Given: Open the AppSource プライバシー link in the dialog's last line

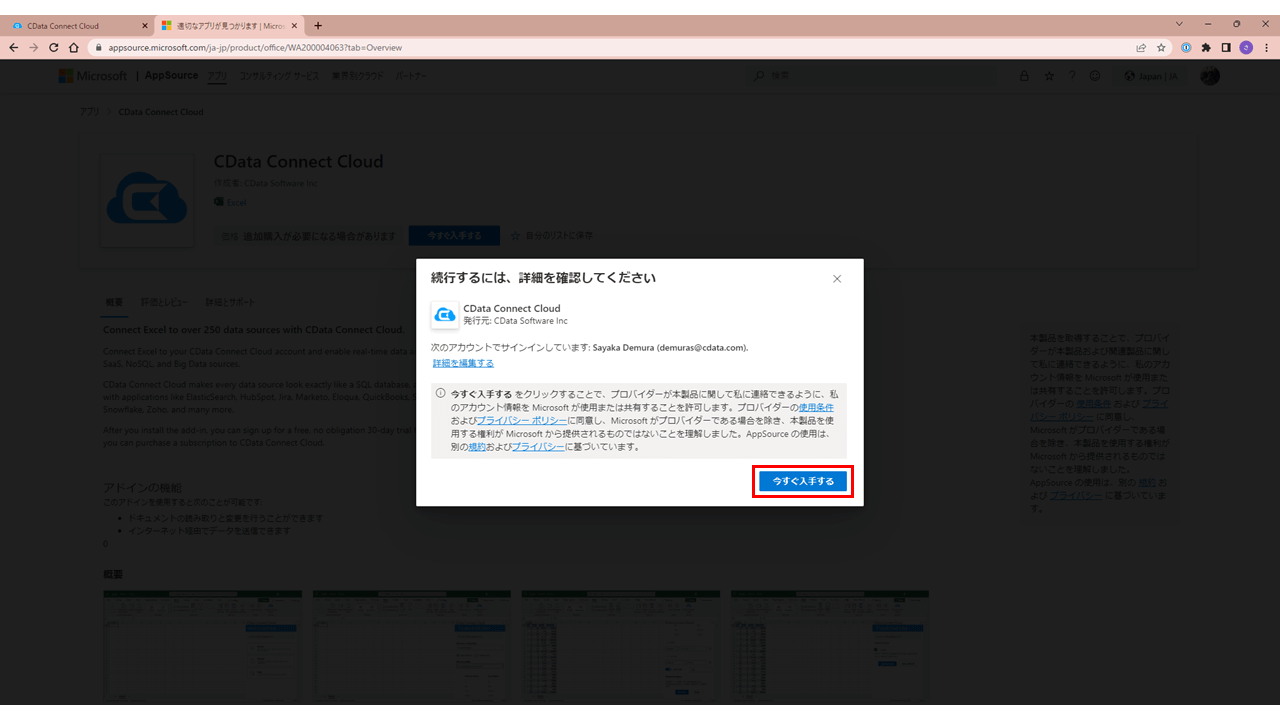Looking at the screenshot, I should (x=538, y=447).
